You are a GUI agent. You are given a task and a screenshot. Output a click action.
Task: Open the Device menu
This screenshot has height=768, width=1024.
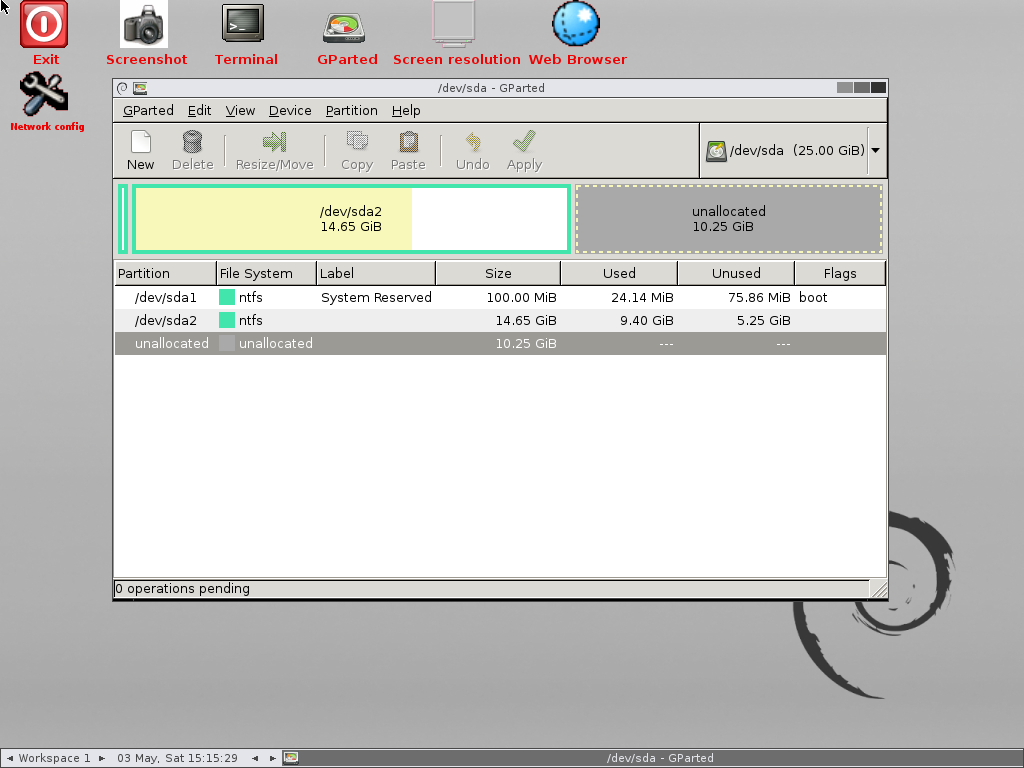(290, 110)
